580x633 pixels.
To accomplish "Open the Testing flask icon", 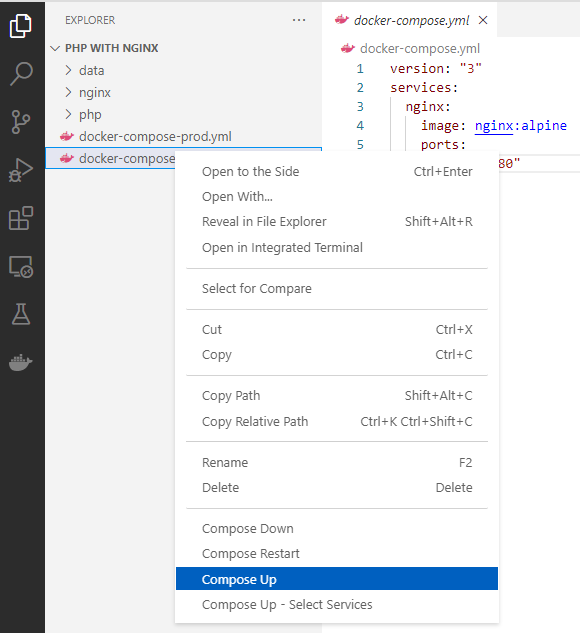I will (21, 314).
